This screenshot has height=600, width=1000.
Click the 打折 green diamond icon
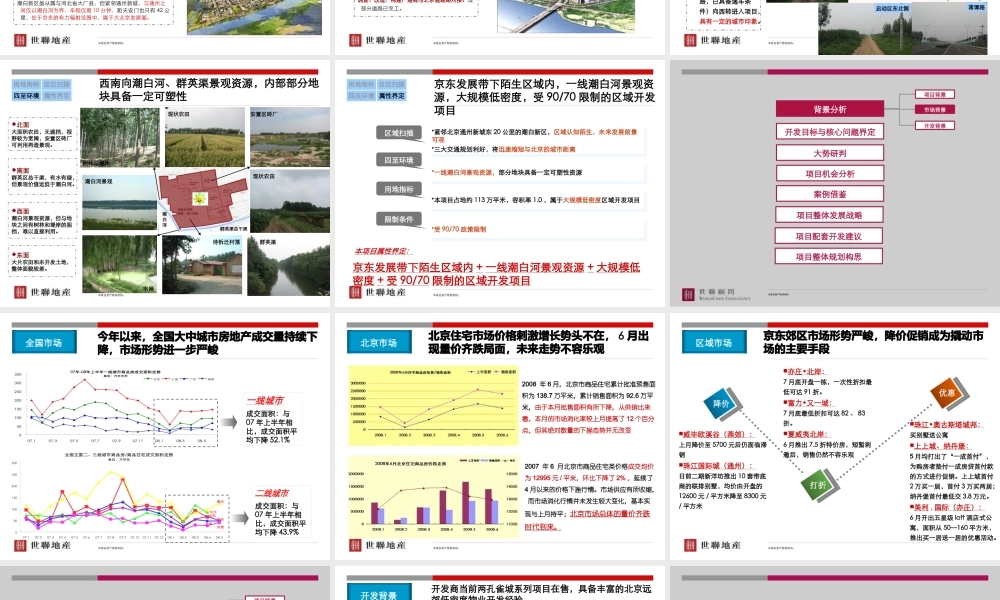818,485
